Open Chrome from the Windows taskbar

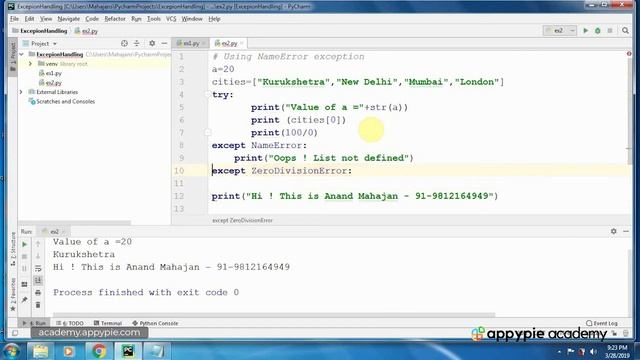tap(98, 351)
